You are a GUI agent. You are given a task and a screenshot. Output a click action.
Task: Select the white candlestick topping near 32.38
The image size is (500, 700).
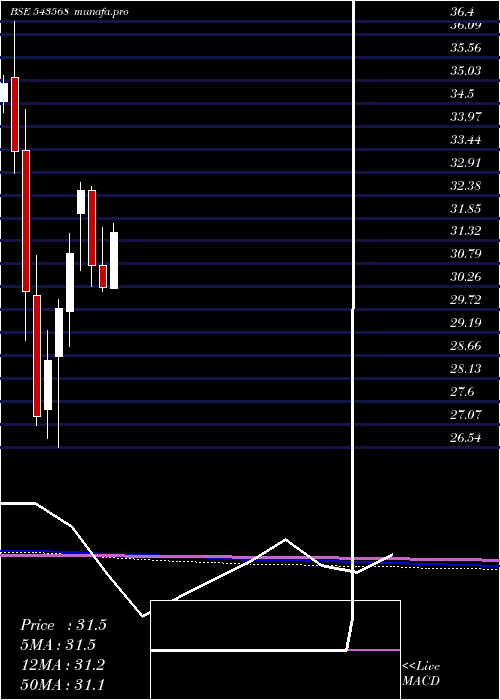pyautogui.click(x=81, y=202)
